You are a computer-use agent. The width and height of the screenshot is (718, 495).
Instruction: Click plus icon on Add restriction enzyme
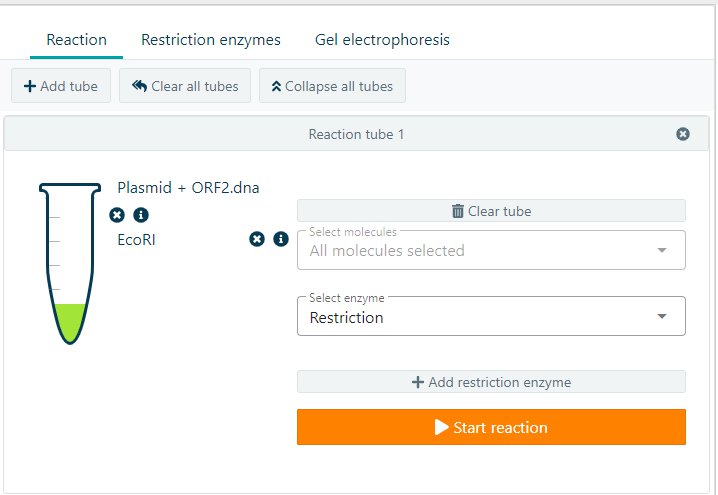(x=418, y=382)
